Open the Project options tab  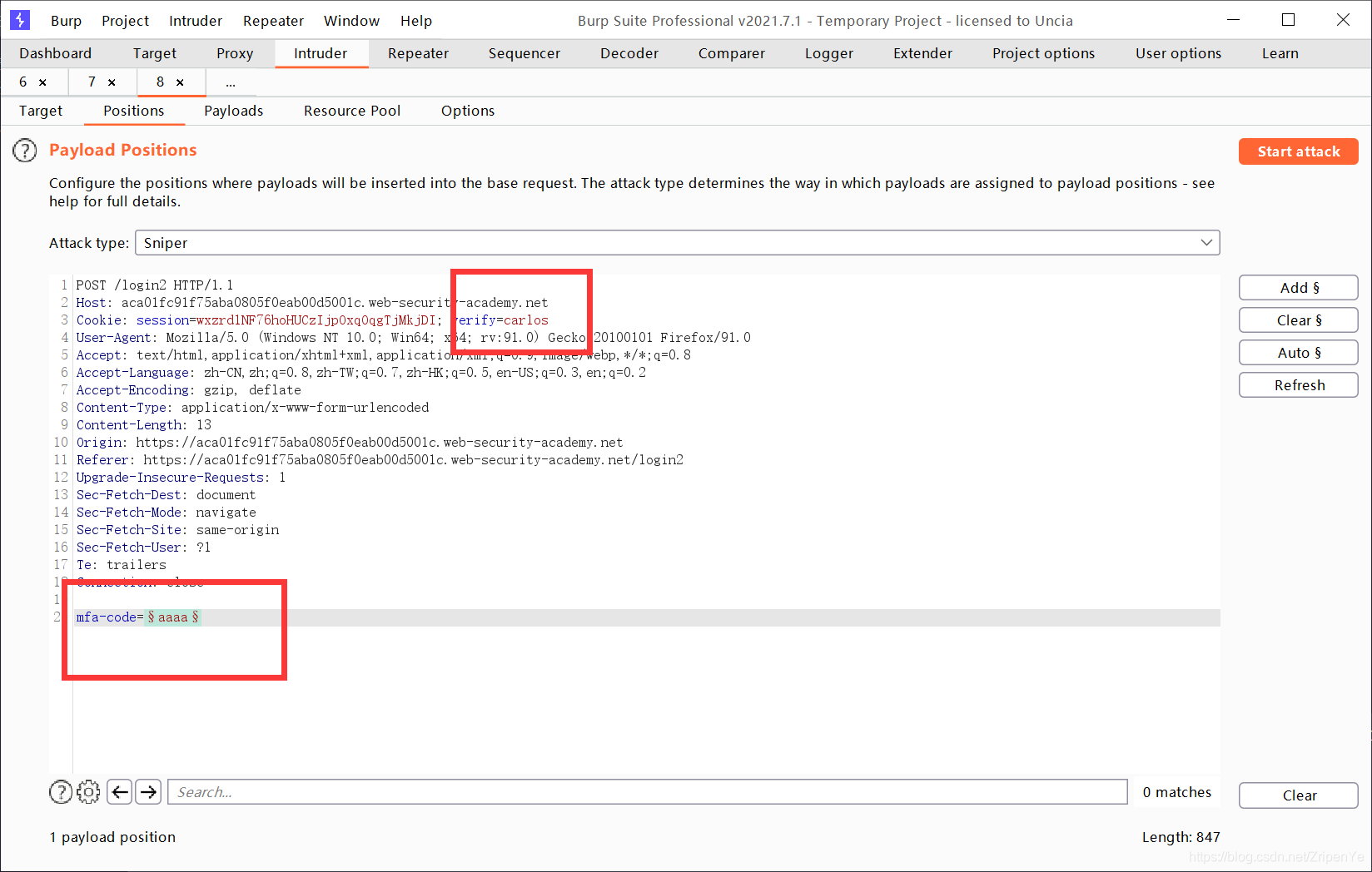coord(1044,53)
